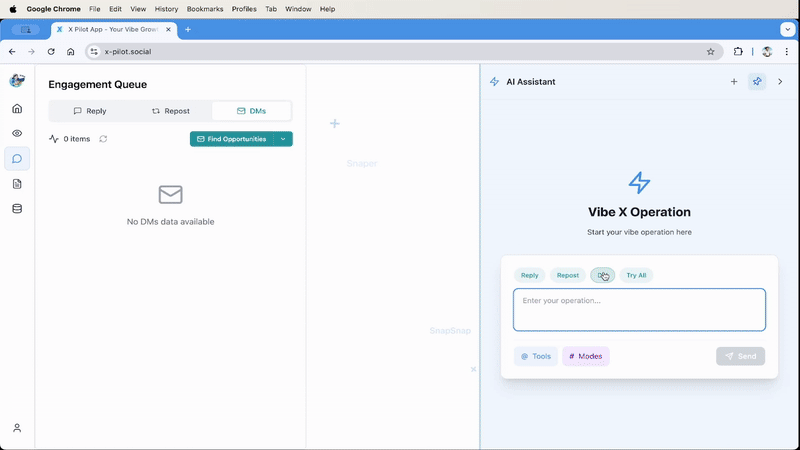Expand Find Opportunities dropdown arrow
Screen dimensions: 800x450
pyautogui.click(x=283, y=139)
